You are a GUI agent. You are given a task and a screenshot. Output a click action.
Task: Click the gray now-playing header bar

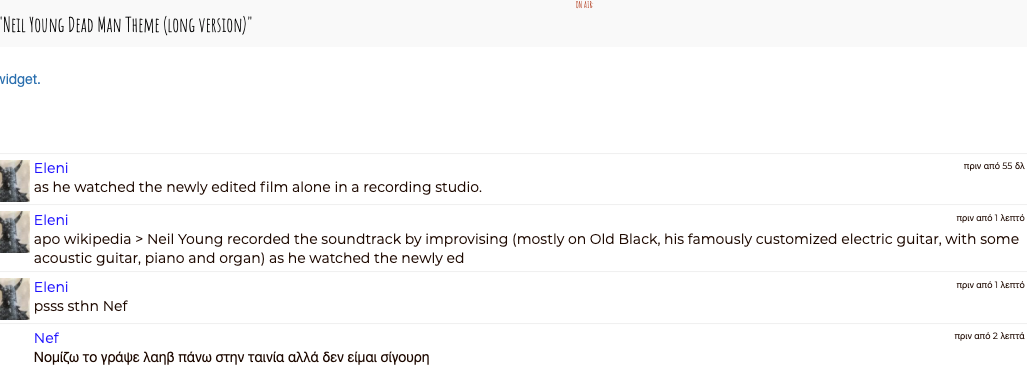click(x=514, y=24)
